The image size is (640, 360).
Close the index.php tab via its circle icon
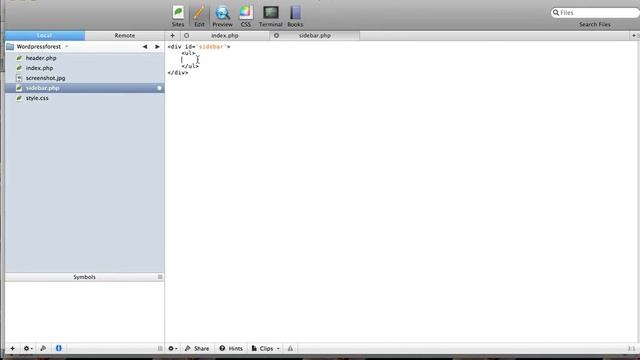(x=187, y=36)
